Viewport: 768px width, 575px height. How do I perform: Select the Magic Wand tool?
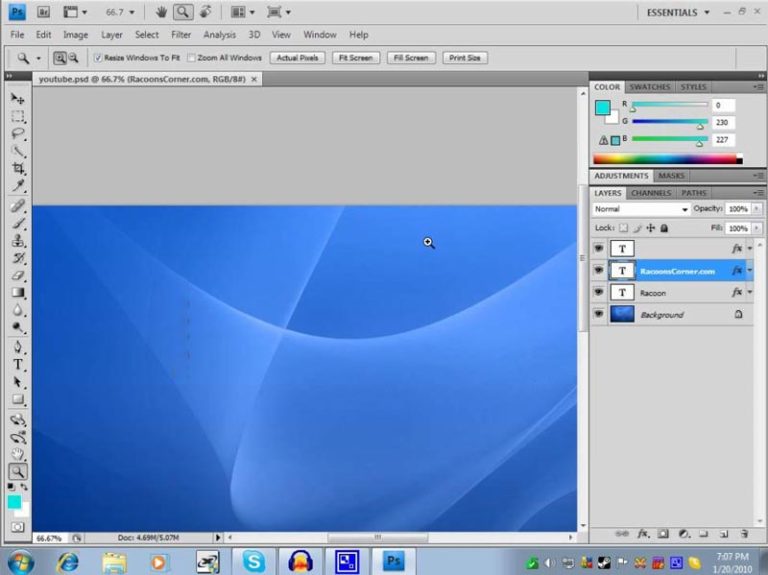pyautogui.click(x=18, y=151)
